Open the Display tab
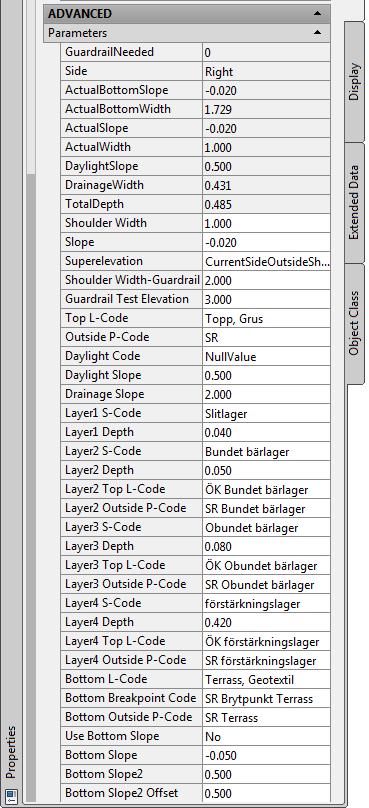 pos(354,82)
